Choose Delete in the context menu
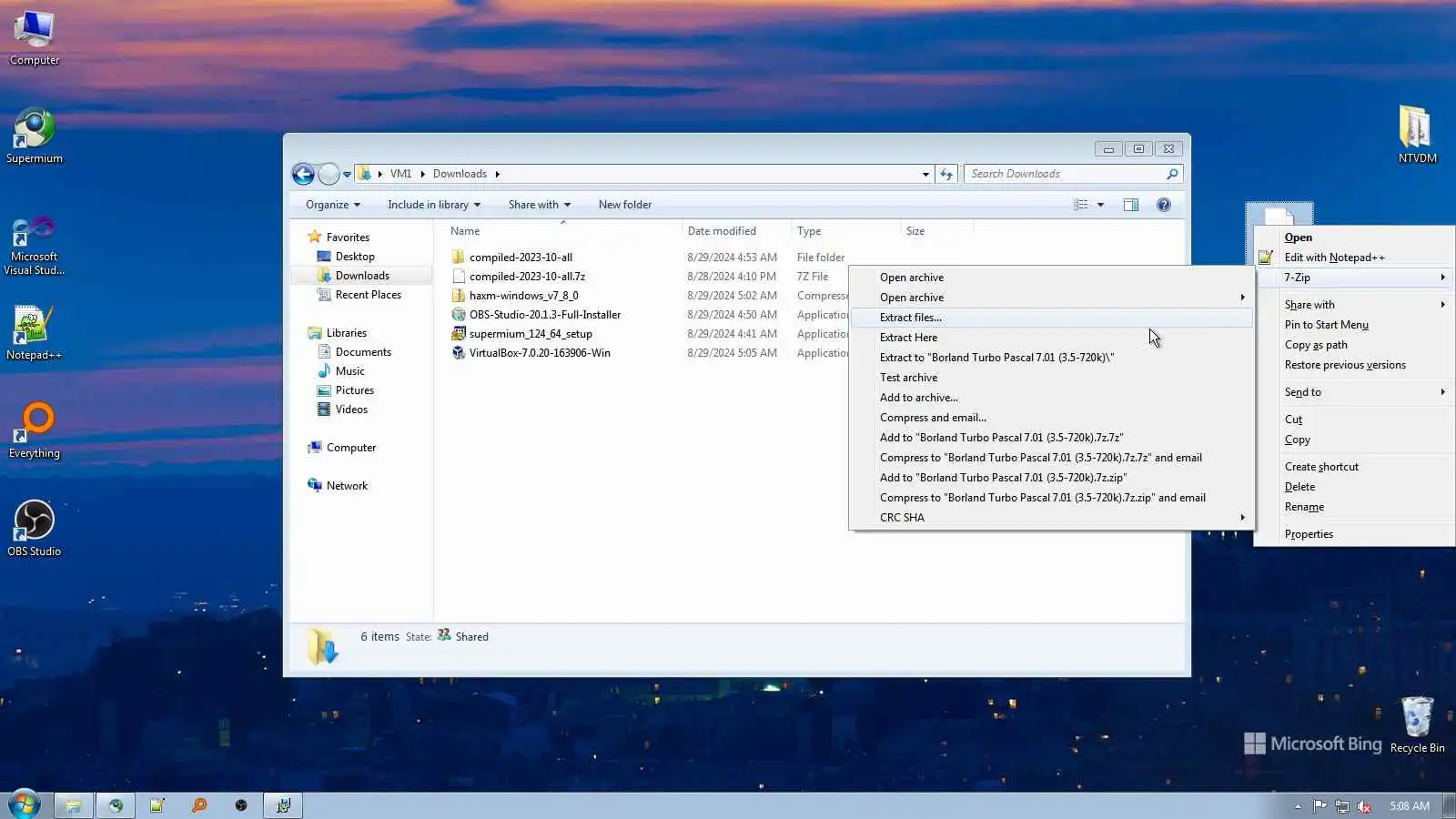This screenshot has width=1456, height=819. (1355, 487)
